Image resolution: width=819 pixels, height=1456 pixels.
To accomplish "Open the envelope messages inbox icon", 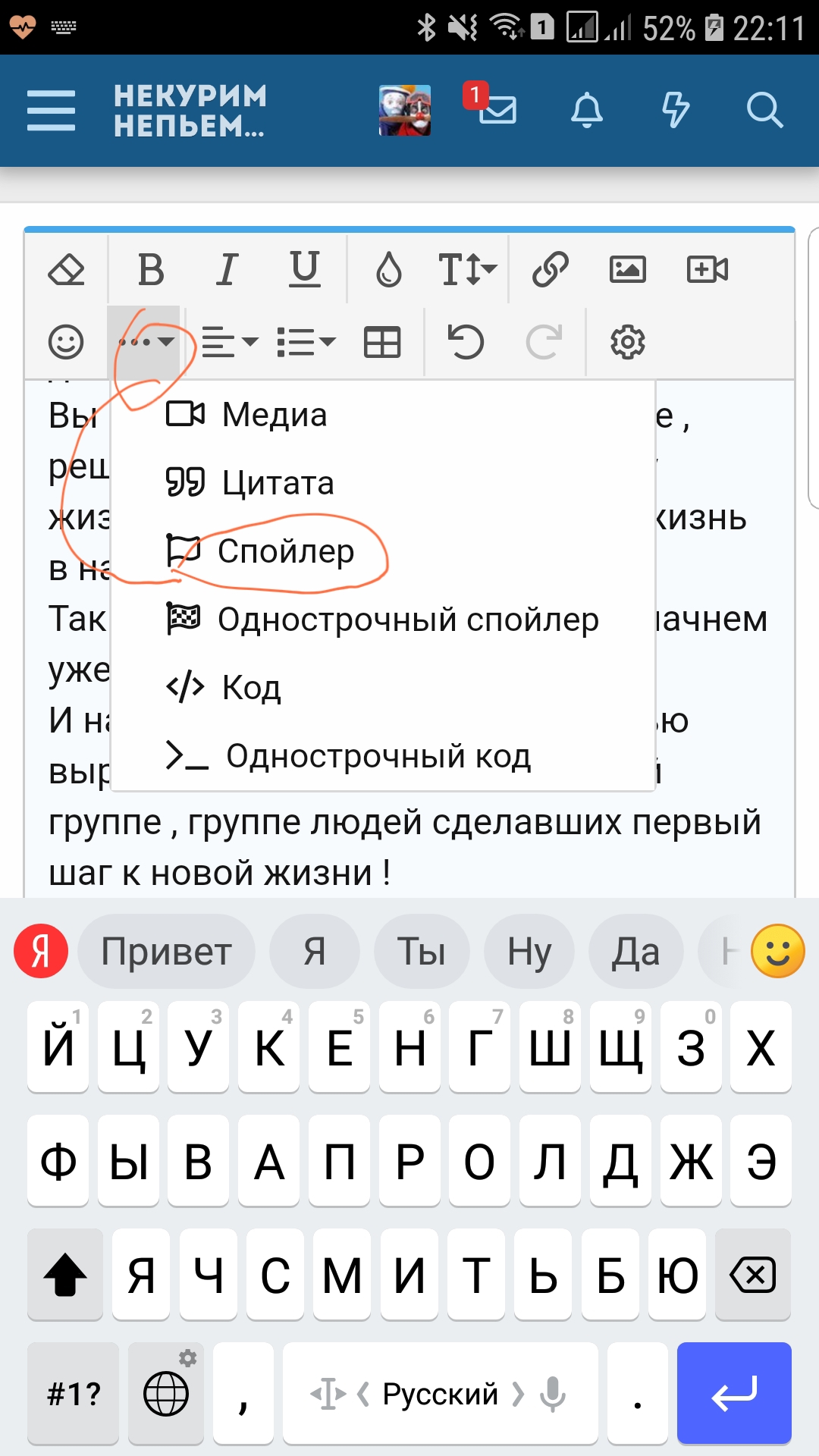I will coord(497,110).
